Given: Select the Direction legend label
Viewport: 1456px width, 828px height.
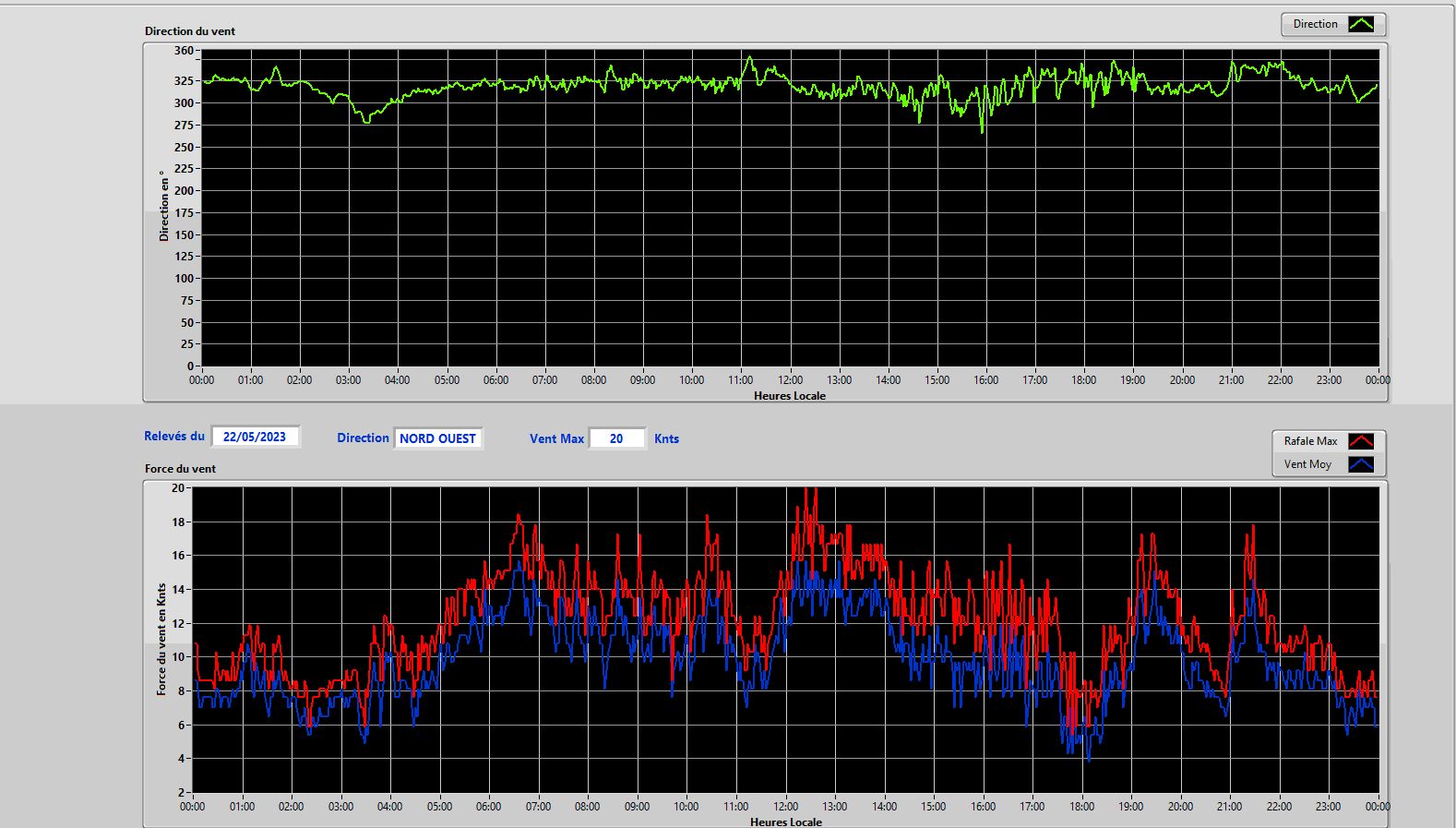Looking at the screenshot, I should 1315,24.
